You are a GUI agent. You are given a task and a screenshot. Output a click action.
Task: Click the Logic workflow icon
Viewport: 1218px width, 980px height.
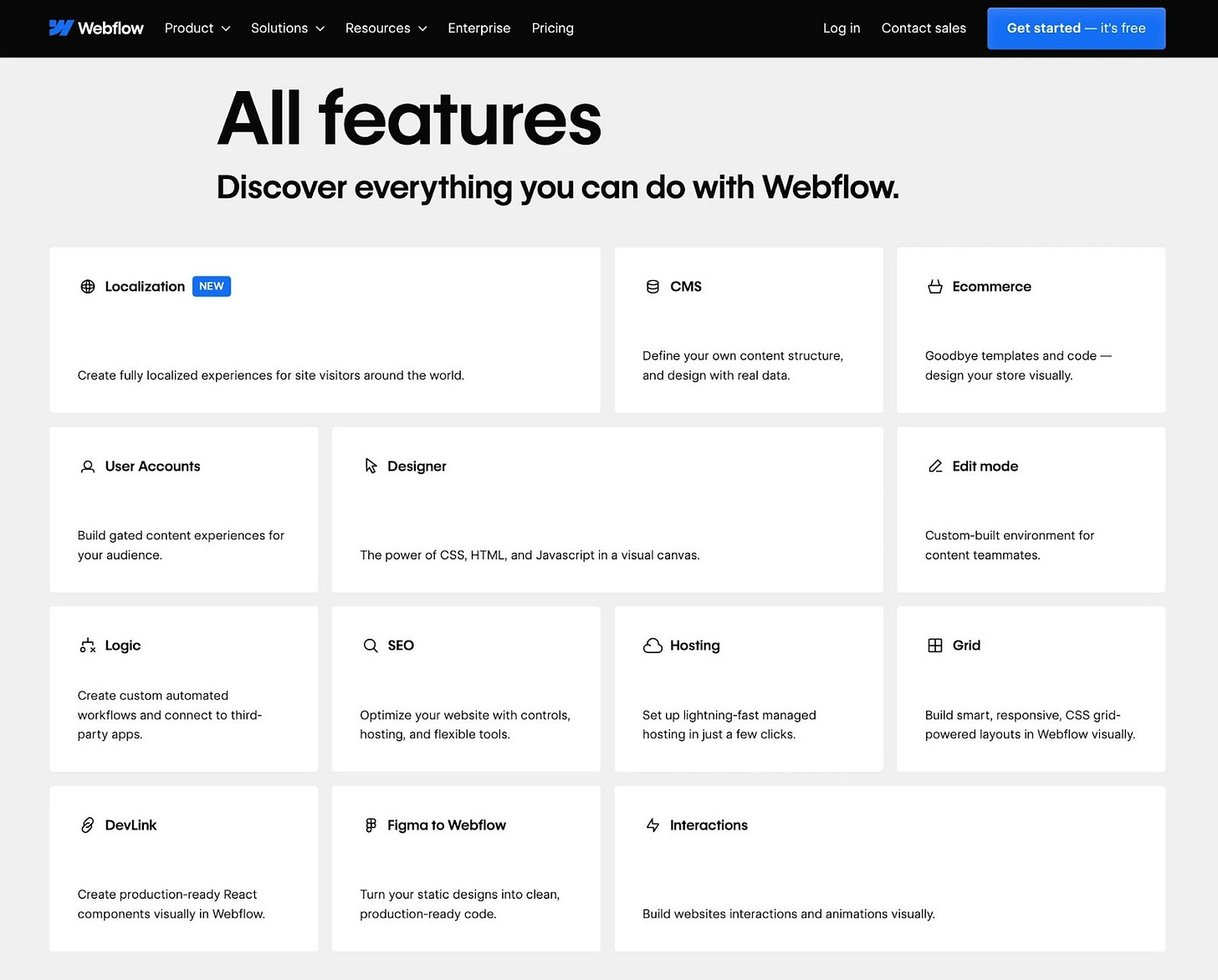coord(88,646)
